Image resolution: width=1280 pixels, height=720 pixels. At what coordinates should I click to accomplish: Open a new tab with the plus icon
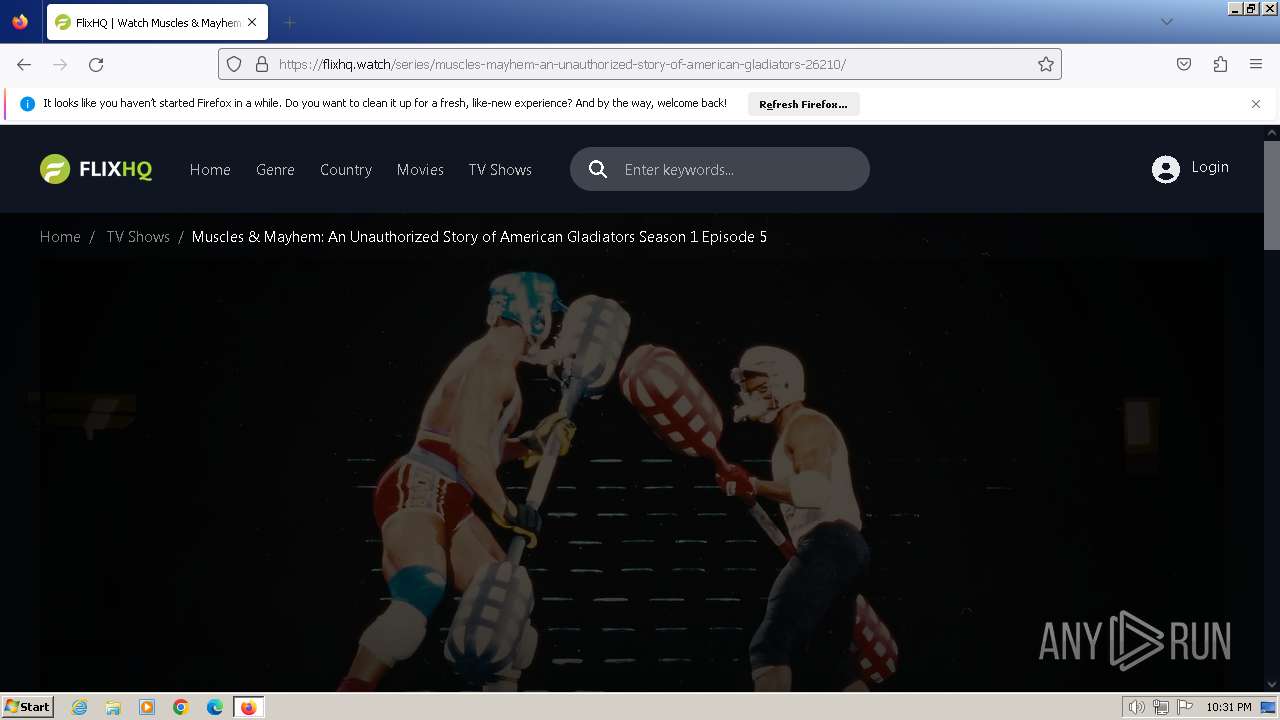click(x=289, y=22)
